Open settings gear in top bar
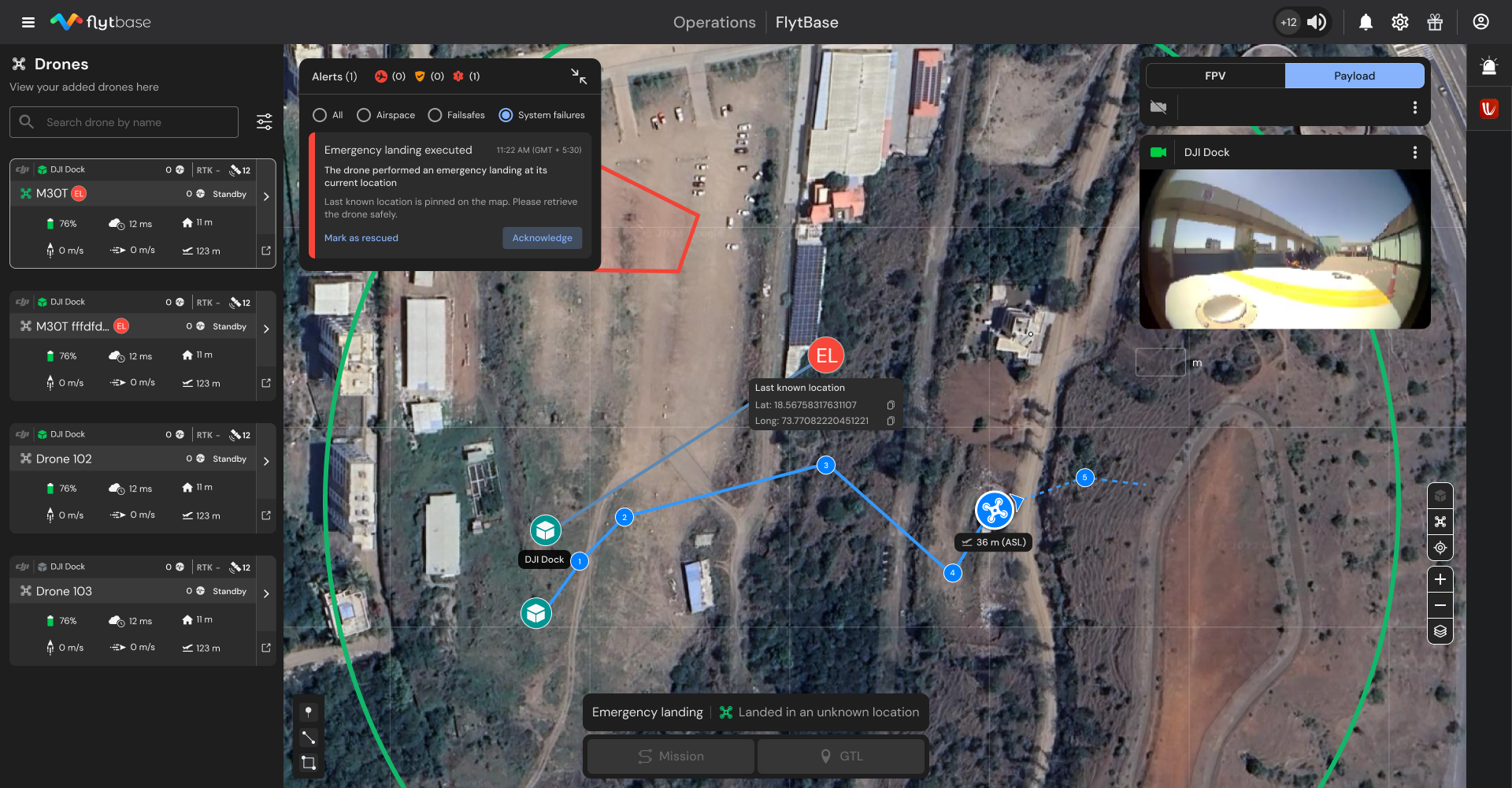The image size is (1512, 788). click(1400, 22)
